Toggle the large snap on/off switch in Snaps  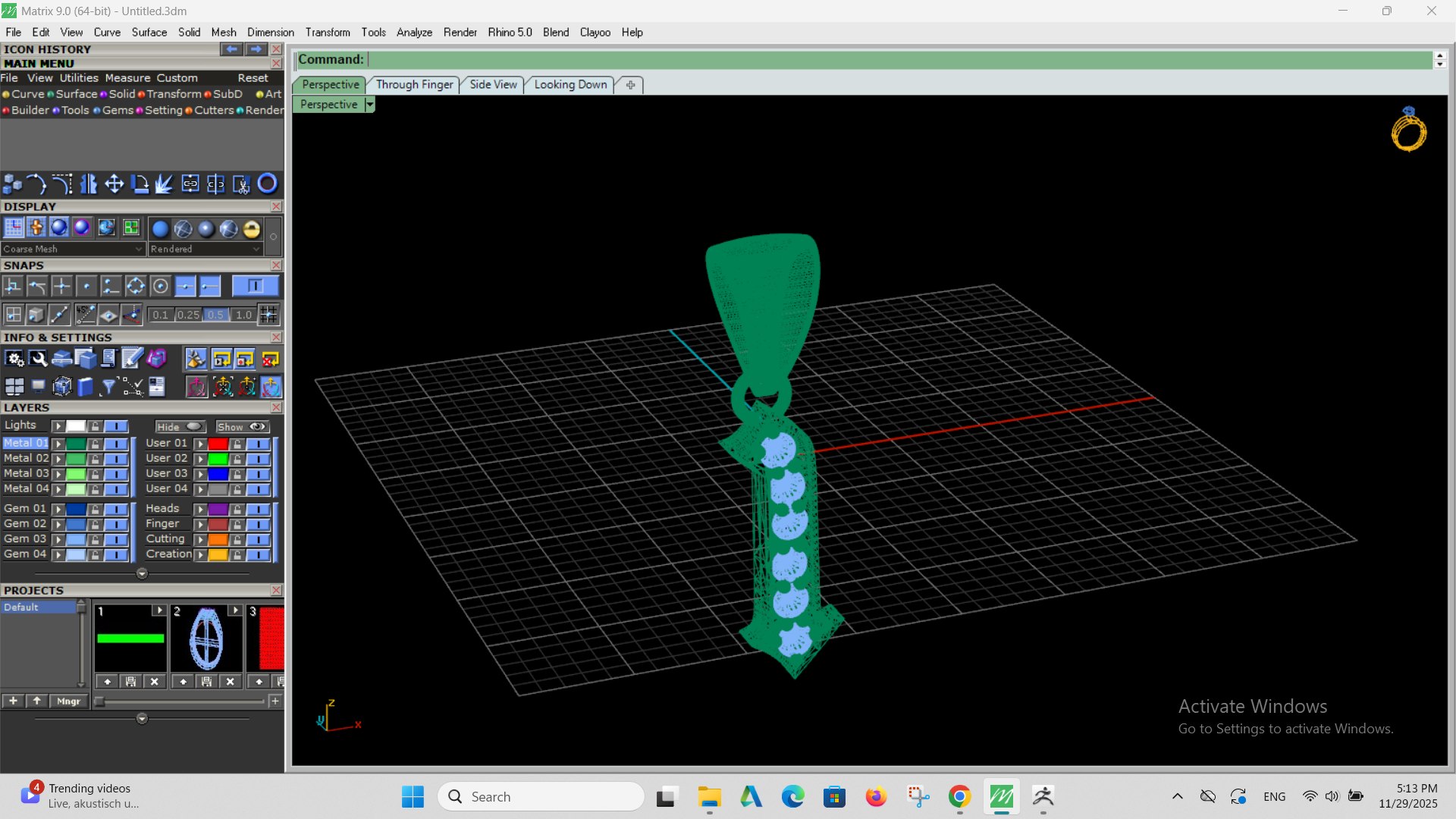point(256,286)
